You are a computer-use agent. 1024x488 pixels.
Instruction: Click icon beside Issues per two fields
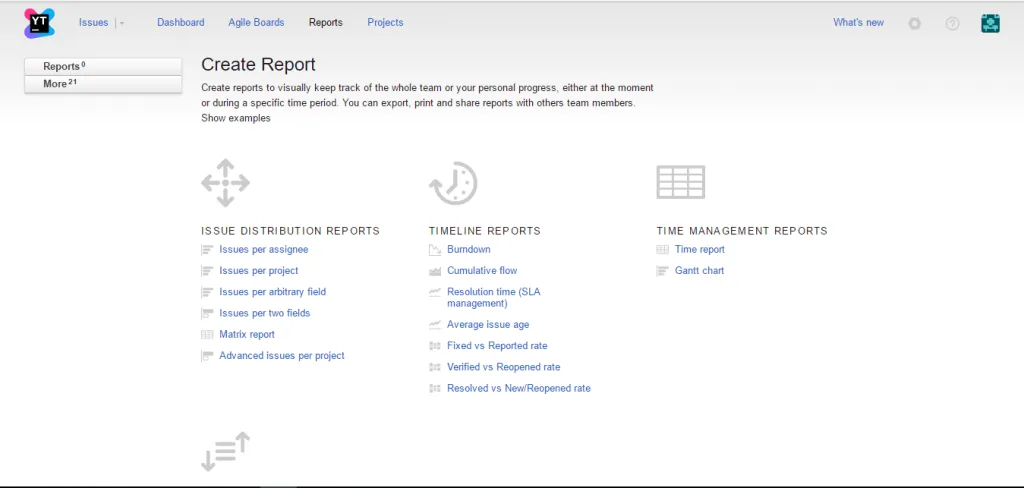[207, 313]
